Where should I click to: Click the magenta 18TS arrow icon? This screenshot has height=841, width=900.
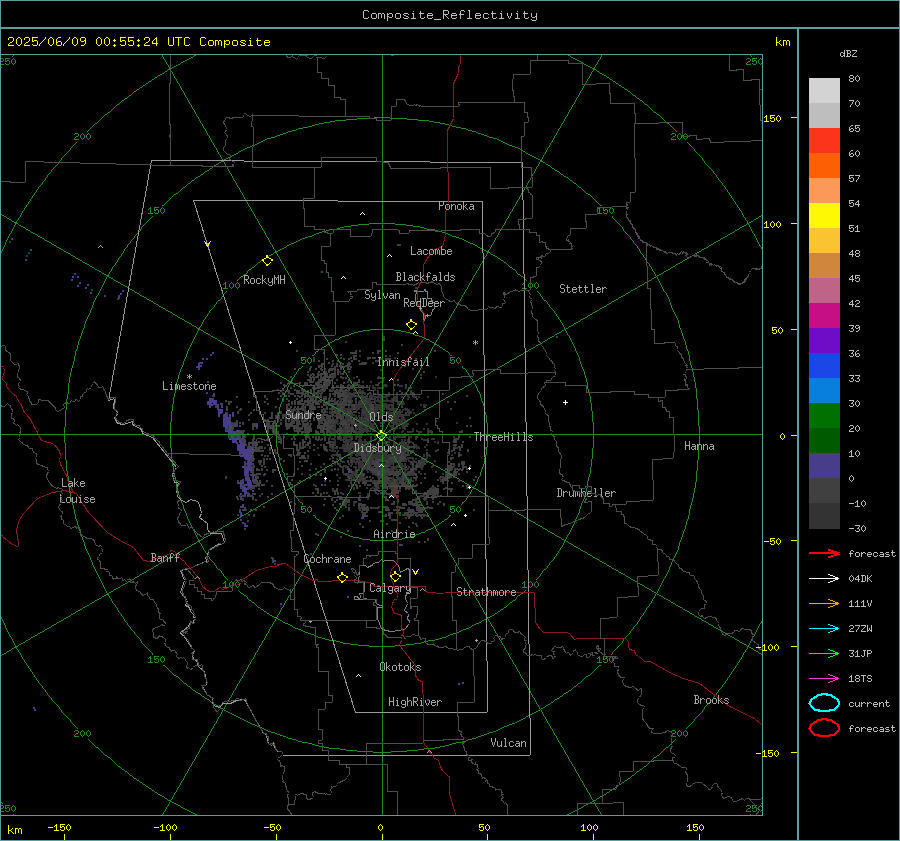pos(824,679)
